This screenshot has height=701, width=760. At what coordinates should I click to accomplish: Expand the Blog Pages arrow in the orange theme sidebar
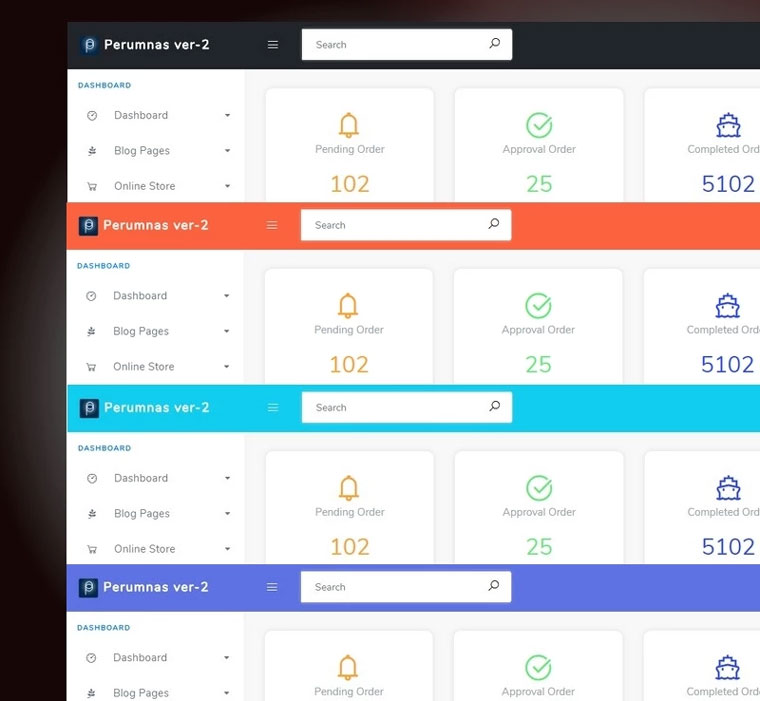226,332
